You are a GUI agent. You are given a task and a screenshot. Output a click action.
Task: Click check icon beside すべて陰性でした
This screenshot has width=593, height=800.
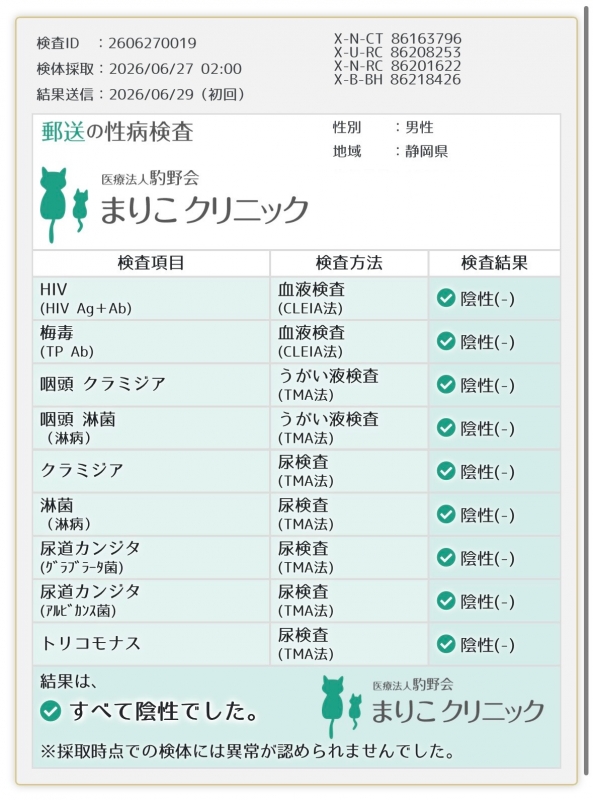click(x=51, y=711)
